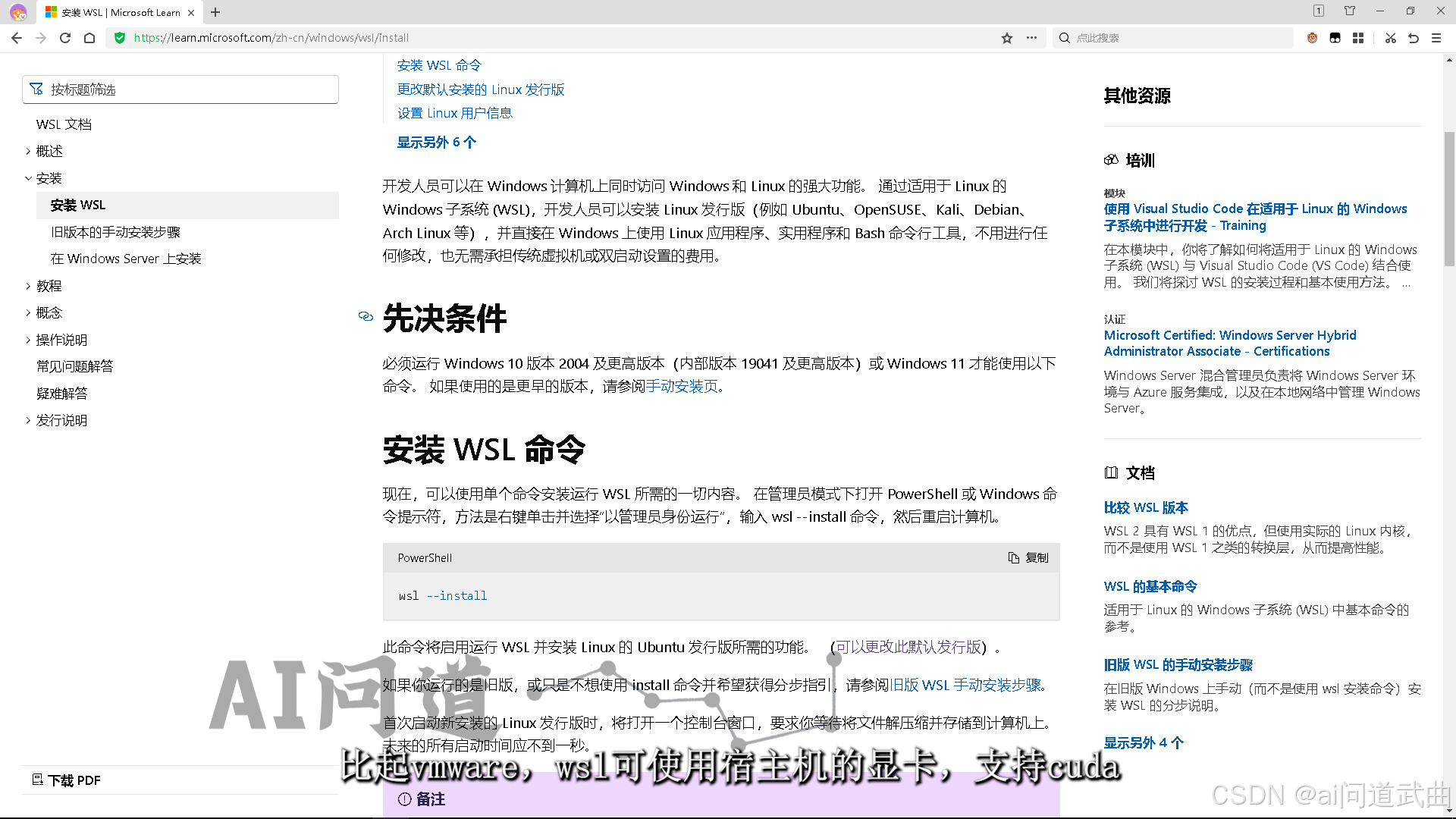Select 旧版本的手动安装步骤 in sidebar
Screen dimensions: 1456x819
pyautogui.click(x=115, y=232)
